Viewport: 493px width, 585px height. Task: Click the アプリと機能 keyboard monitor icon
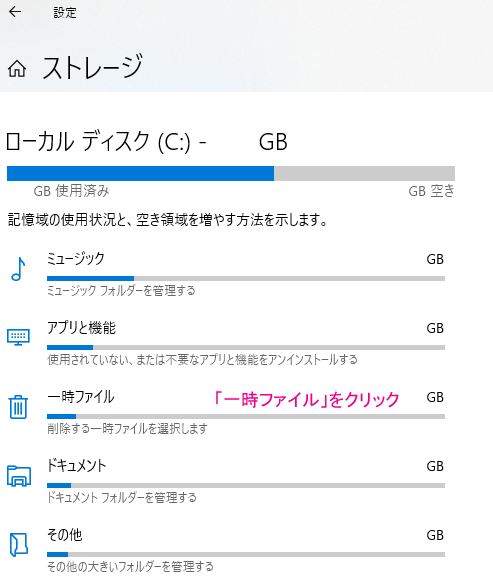(18, 337)
